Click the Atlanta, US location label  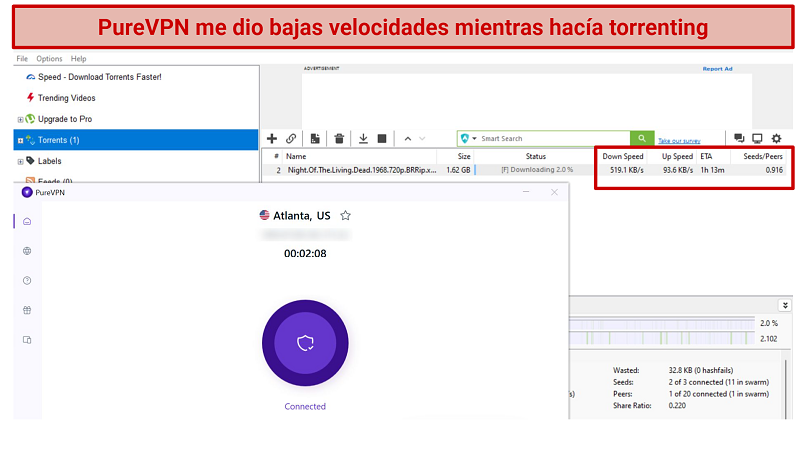[x=302, y=216]
